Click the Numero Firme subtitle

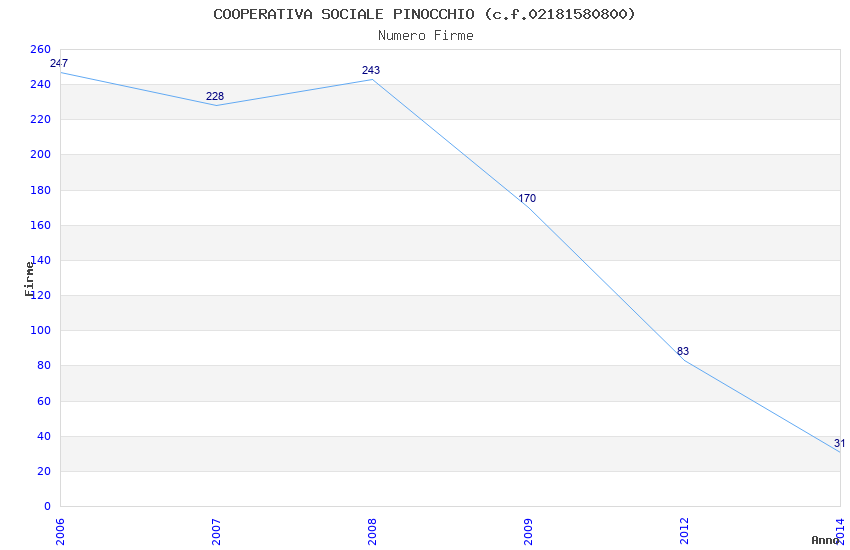425,35
